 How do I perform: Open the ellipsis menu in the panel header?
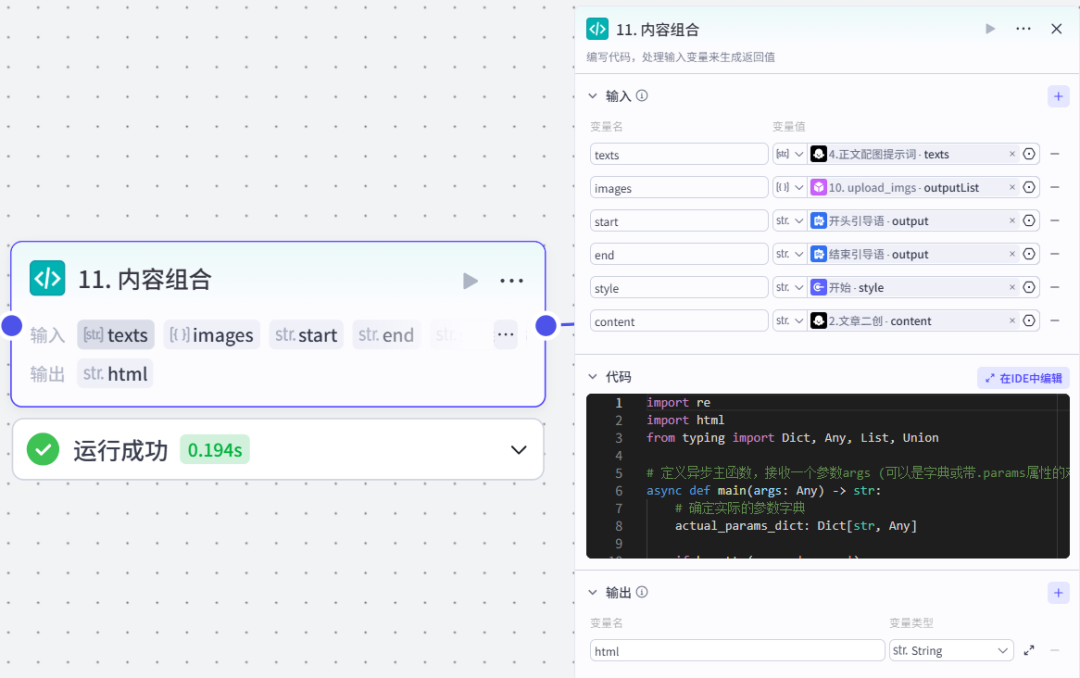coord(1022,29)
